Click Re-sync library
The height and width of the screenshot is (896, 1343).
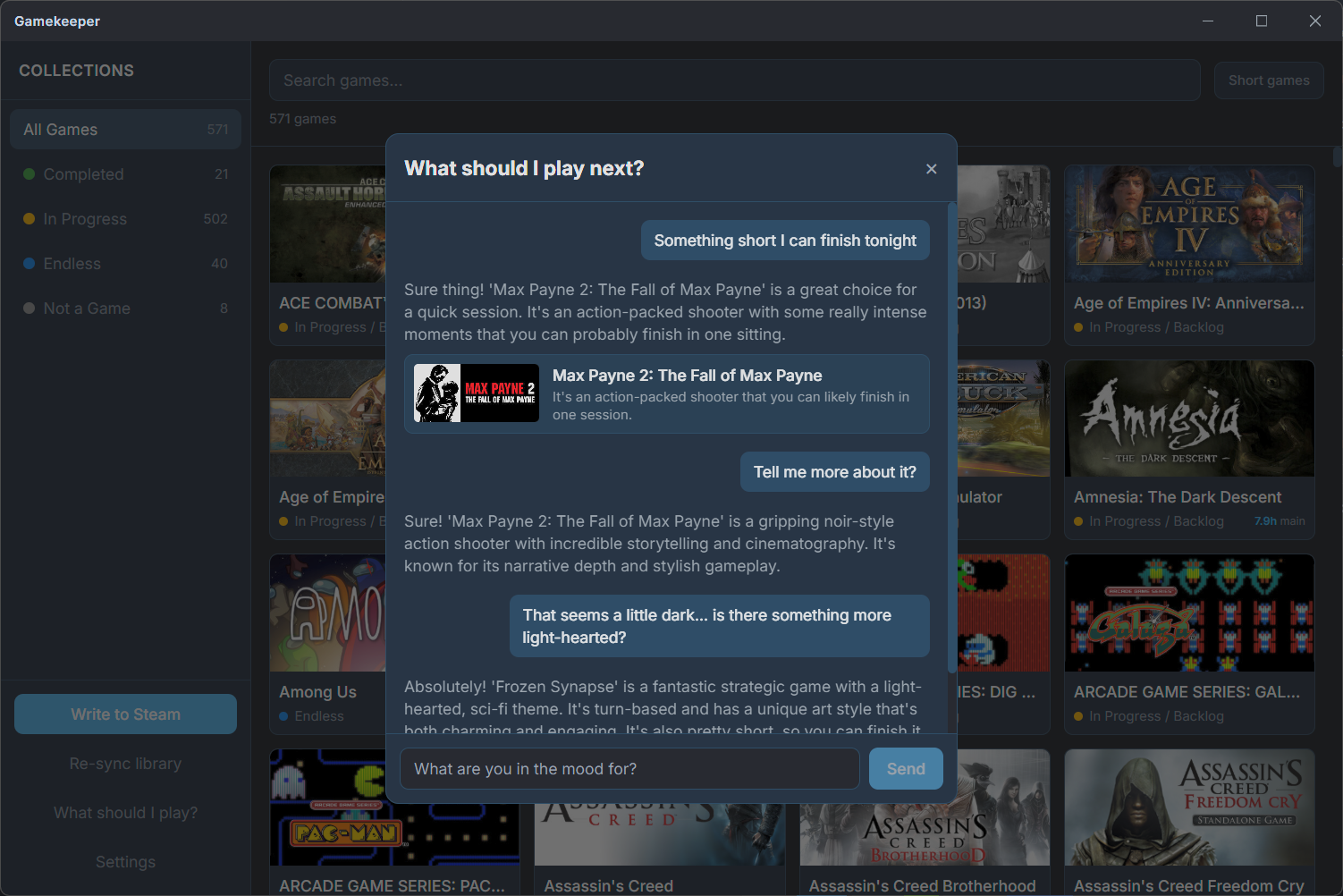[x=125, y=764]
